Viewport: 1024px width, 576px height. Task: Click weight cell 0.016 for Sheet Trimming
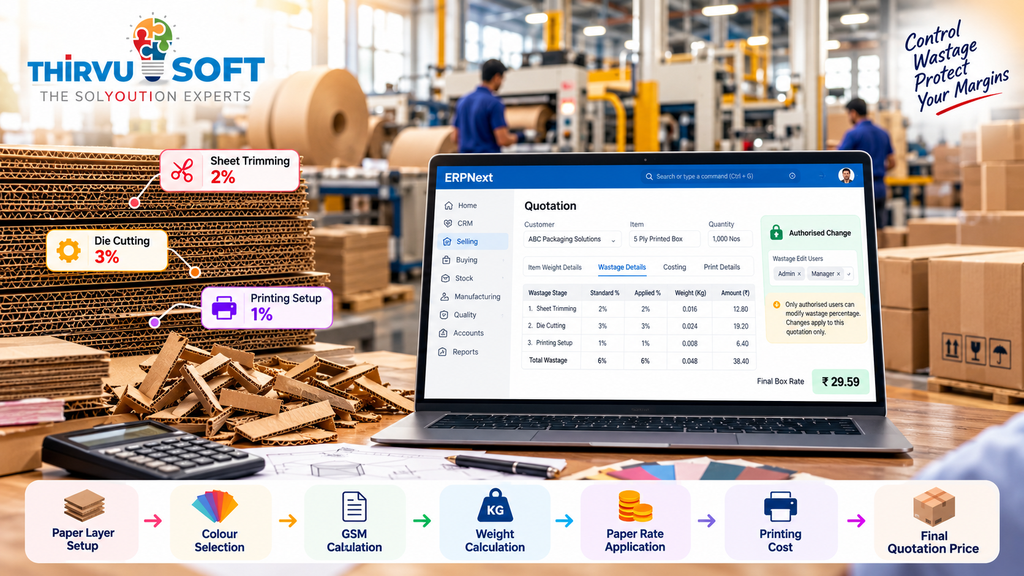(690, 310)
